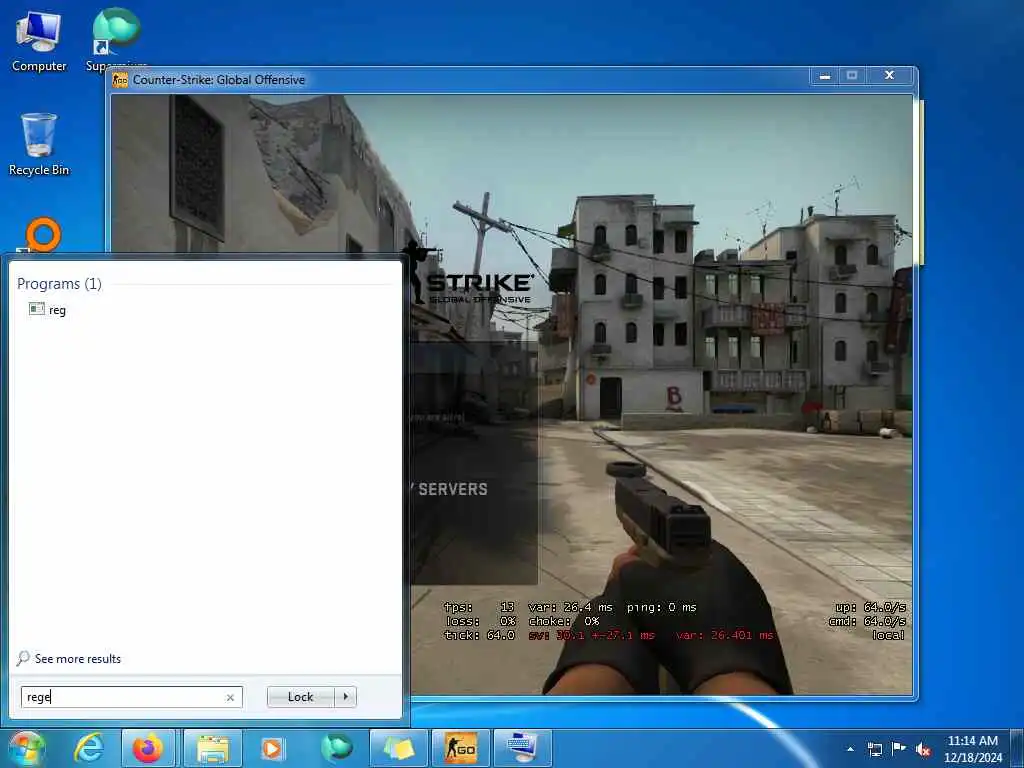1024x768 pixels.
Task: Click the teal speech-bubble app taskbar icon
Action: coord(336,748)
